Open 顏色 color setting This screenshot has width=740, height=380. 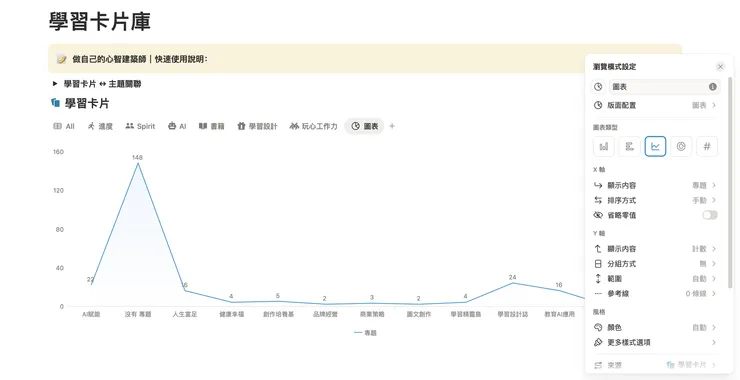655,328
